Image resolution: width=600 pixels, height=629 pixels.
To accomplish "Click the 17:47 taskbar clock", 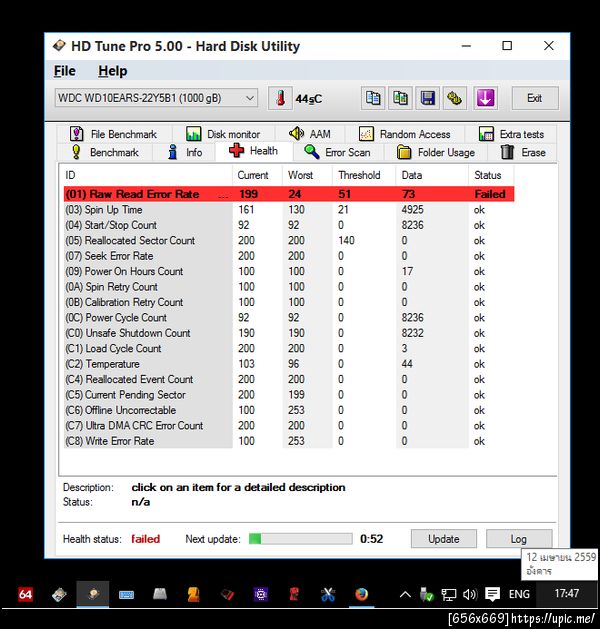I will (566, 593).
